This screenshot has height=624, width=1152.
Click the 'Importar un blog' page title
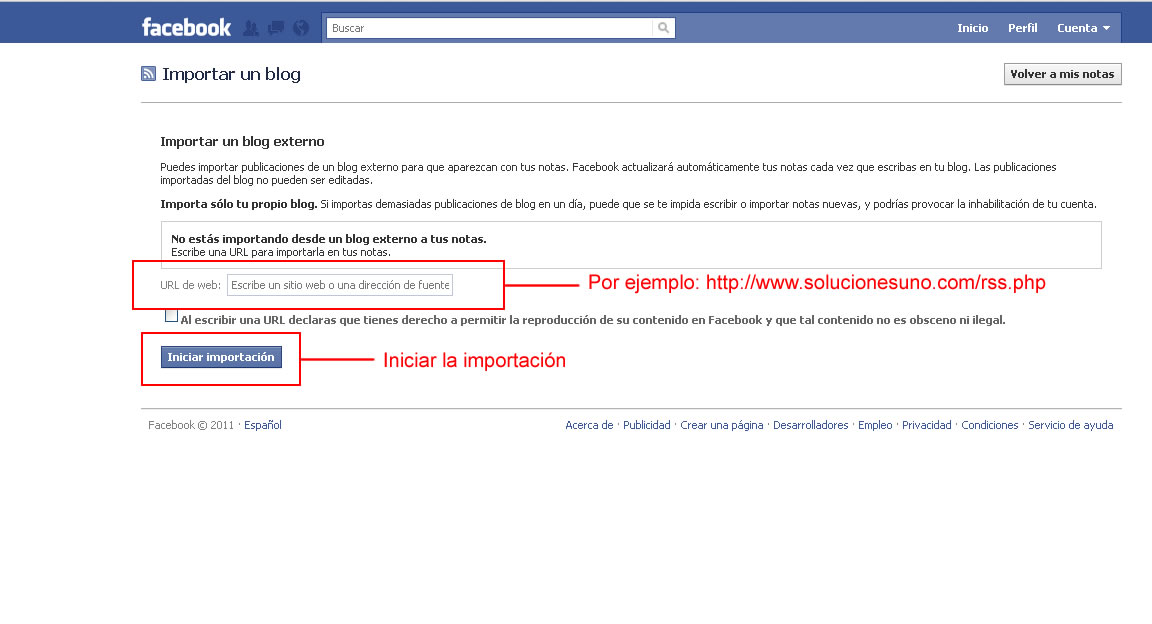(x=231, y=74)
